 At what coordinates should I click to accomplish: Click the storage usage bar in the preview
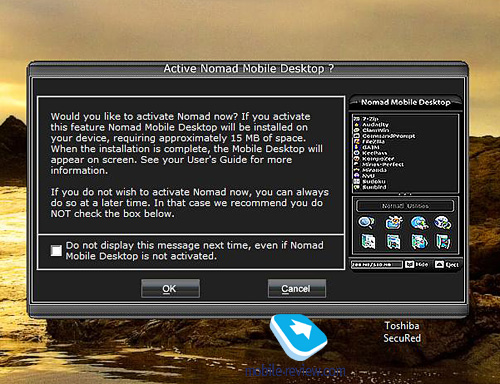pos(377,264)
